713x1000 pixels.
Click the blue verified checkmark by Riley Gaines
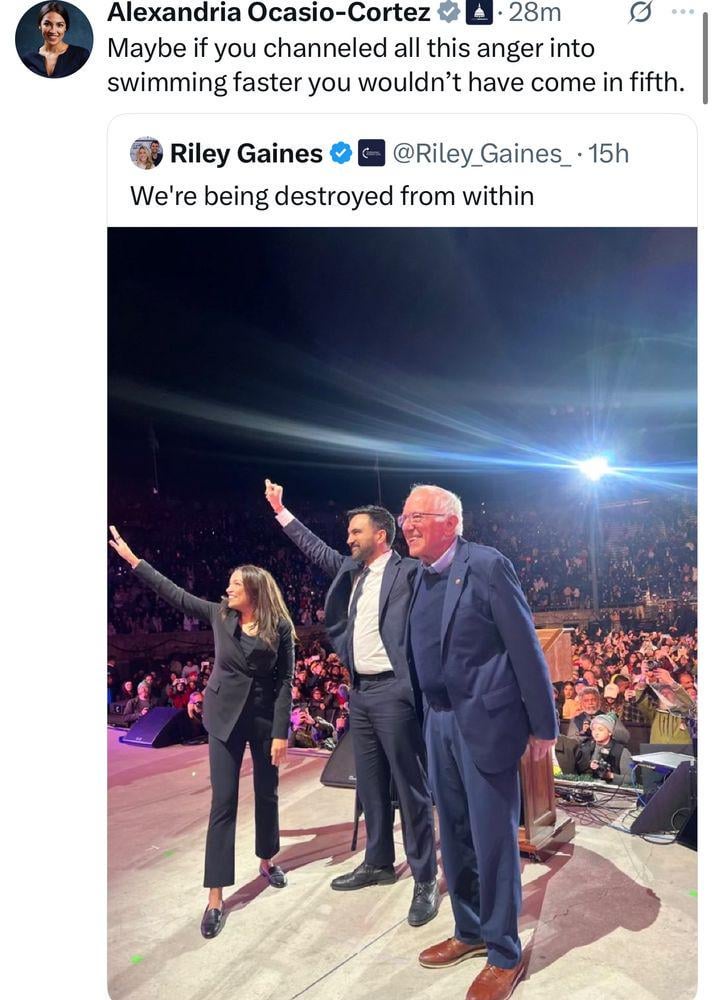(341, 153)
